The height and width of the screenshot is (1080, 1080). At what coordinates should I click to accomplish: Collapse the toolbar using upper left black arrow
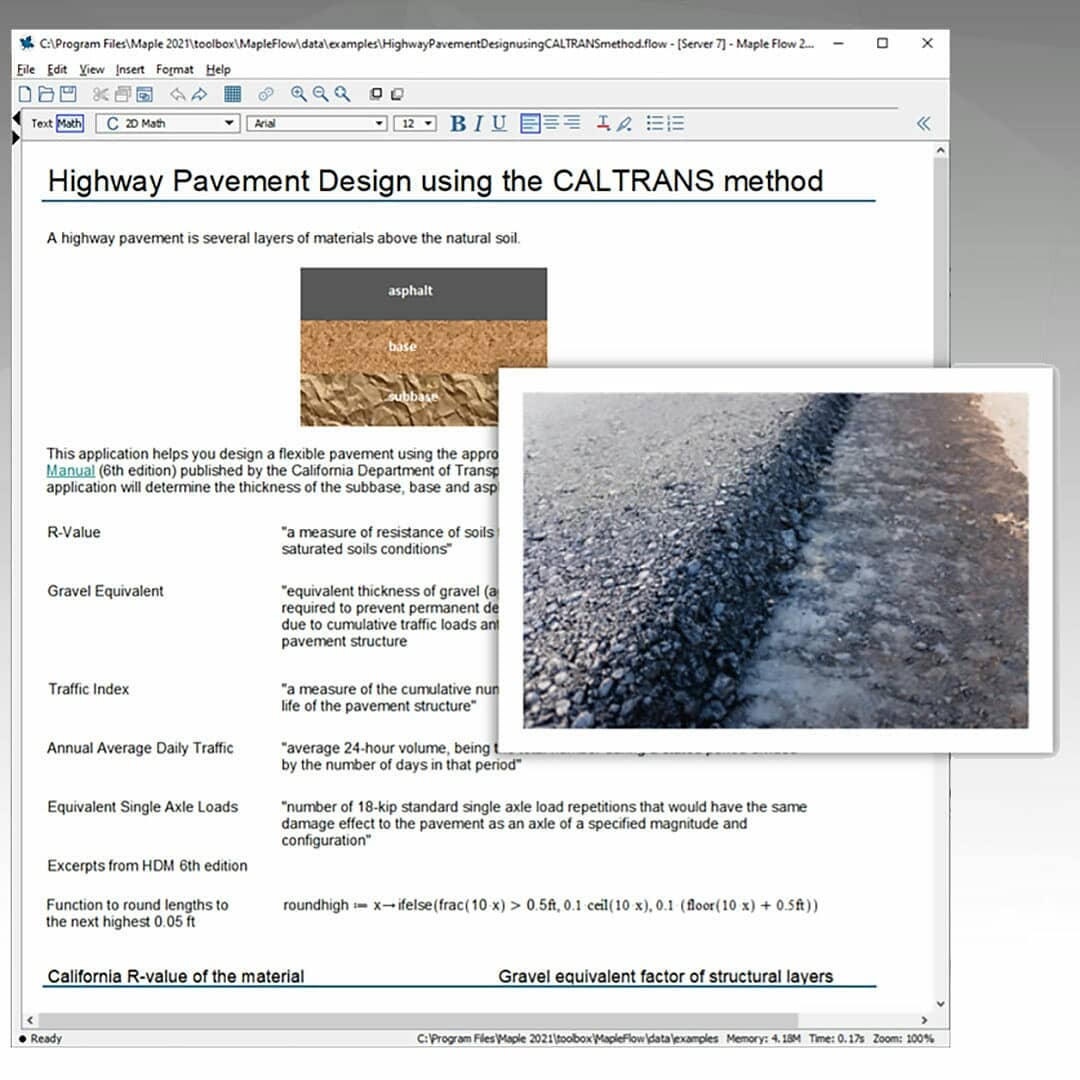pos(16,118)
